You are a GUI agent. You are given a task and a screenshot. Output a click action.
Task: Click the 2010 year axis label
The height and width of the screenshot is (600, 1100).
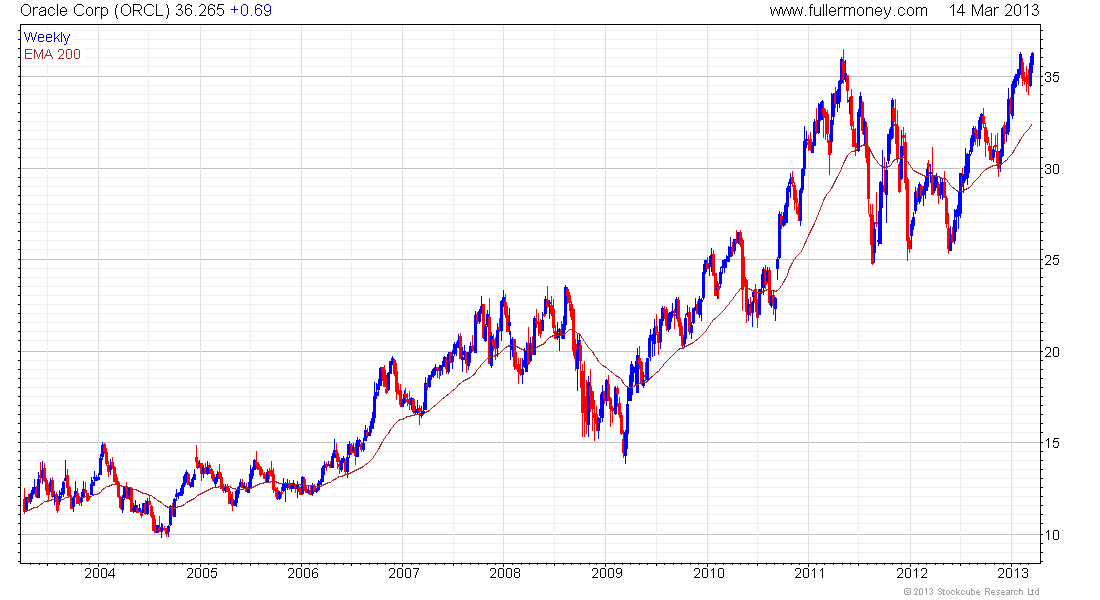tap(709, 573)
